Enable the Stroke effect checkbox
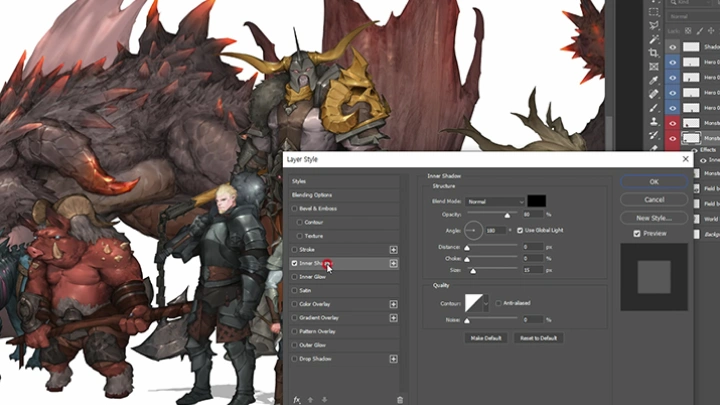This screenshot has height=405, width=720. [x=294, y=250]
